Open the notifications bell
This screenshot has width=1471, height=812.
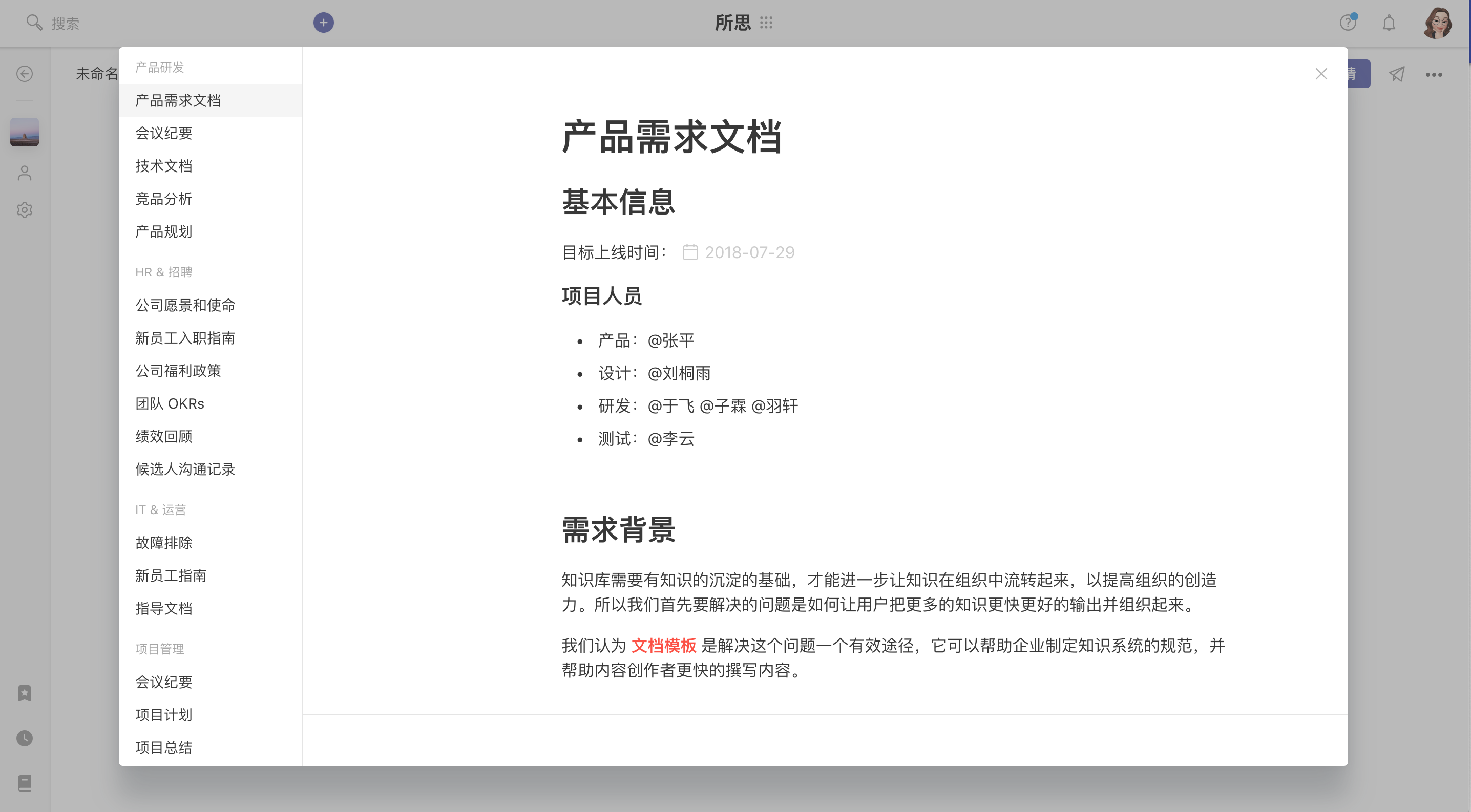(1389, 24)
